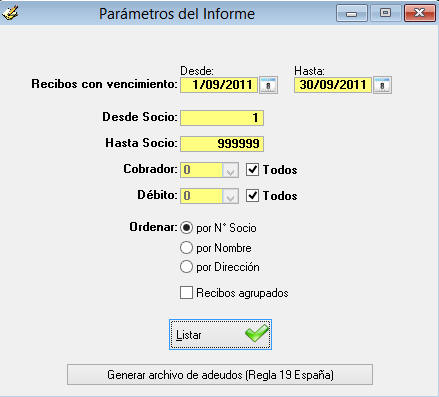Uncheck Todos next to Cobrador
Screen dimensions: 439x397
tap(252, 170)
